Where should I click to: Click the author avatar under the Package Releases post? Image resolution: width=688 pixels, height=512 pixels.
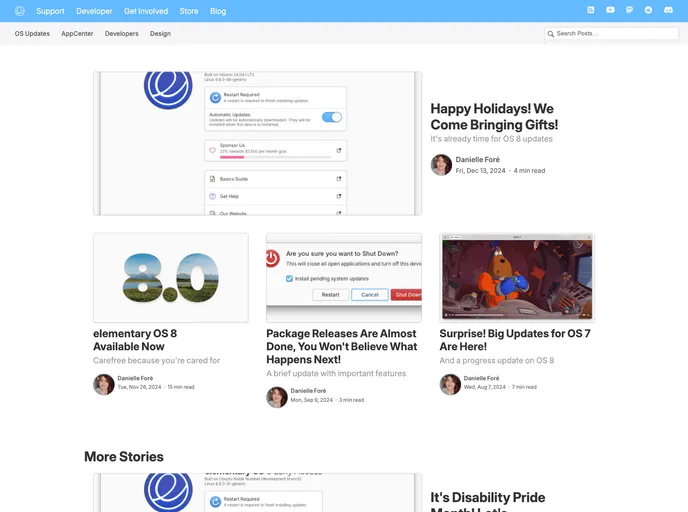click(277, 397)
